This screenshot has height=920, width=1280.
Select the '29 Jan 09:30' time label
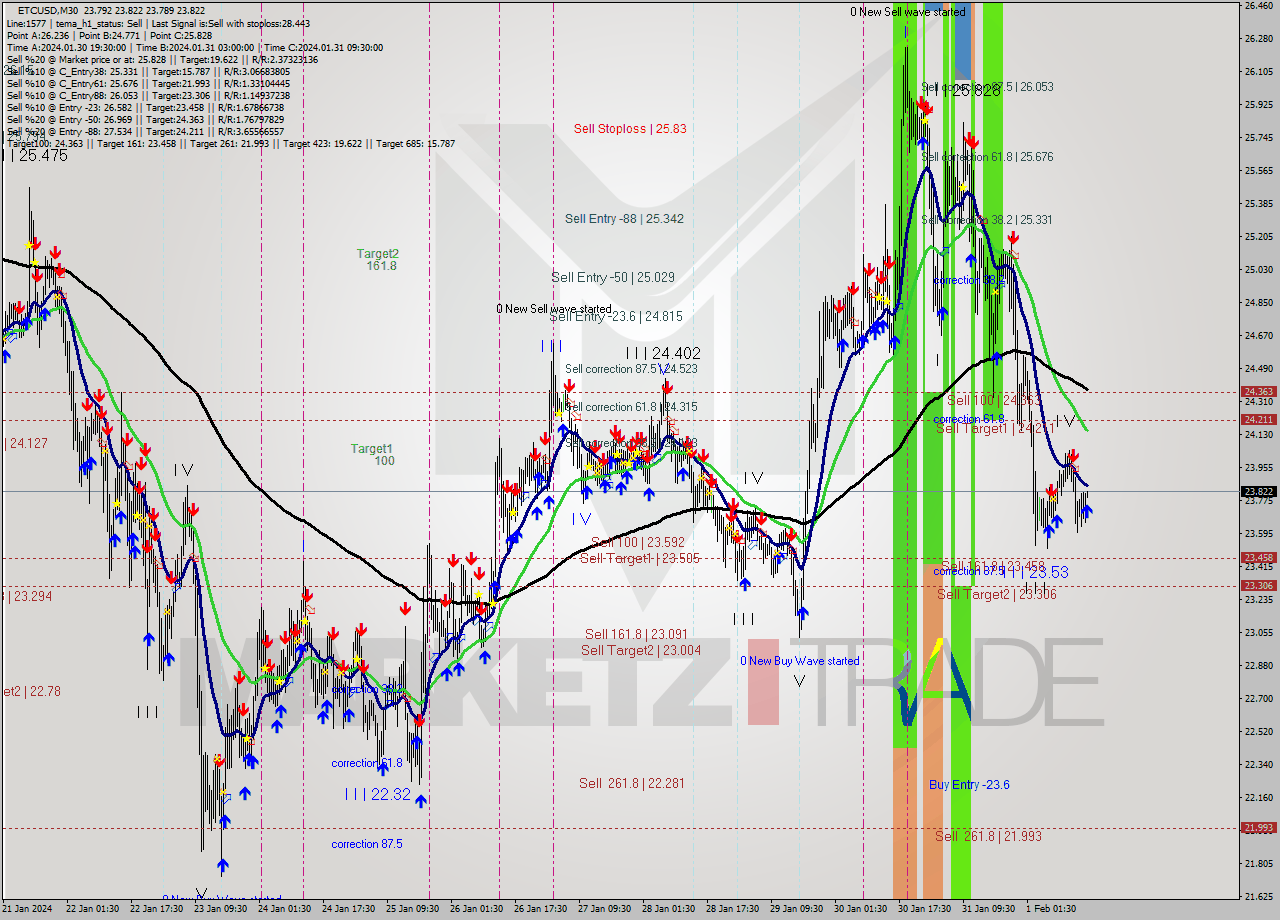[797, 909]
